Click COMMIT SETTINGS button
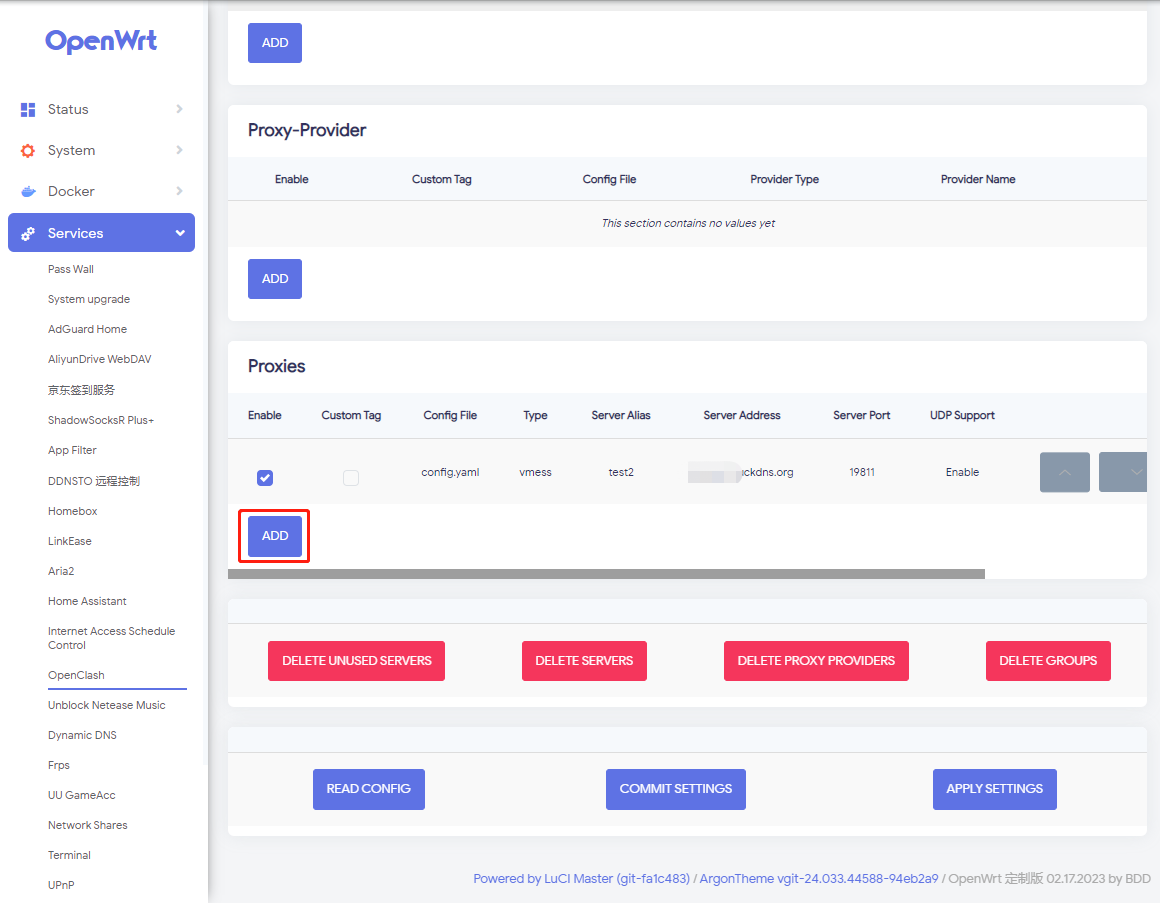The image size is (1160, 903). point(675,789)
